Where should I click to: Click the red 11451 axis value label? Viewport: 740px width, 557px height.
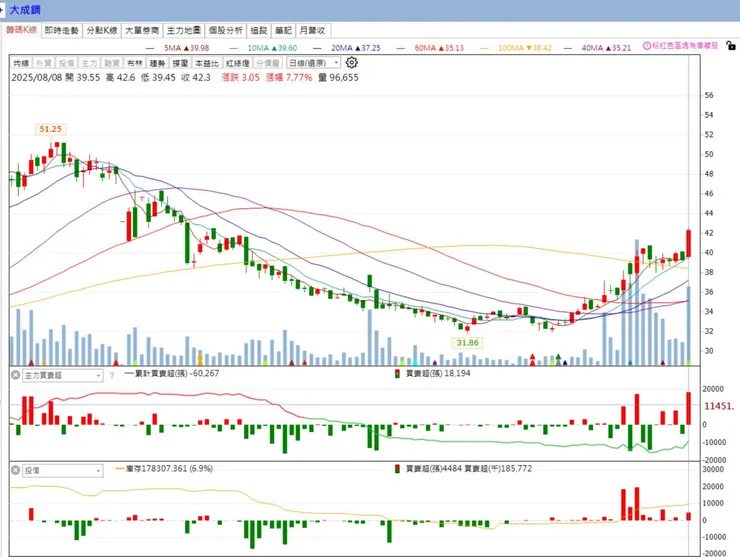click(x=719, y=406)
